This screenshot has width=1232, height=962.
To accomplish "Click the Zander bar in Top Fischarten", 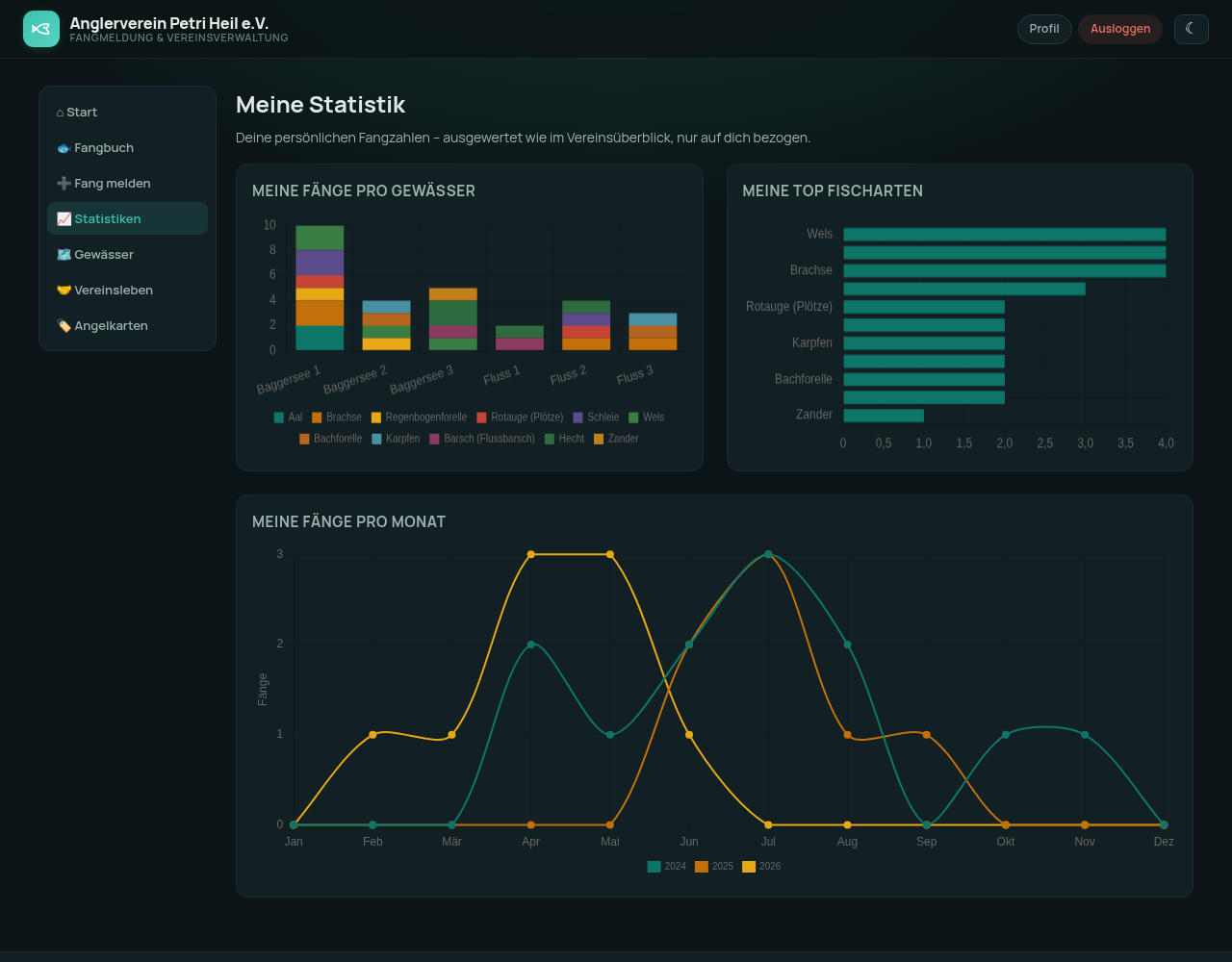I will click(x=884, y=416).
